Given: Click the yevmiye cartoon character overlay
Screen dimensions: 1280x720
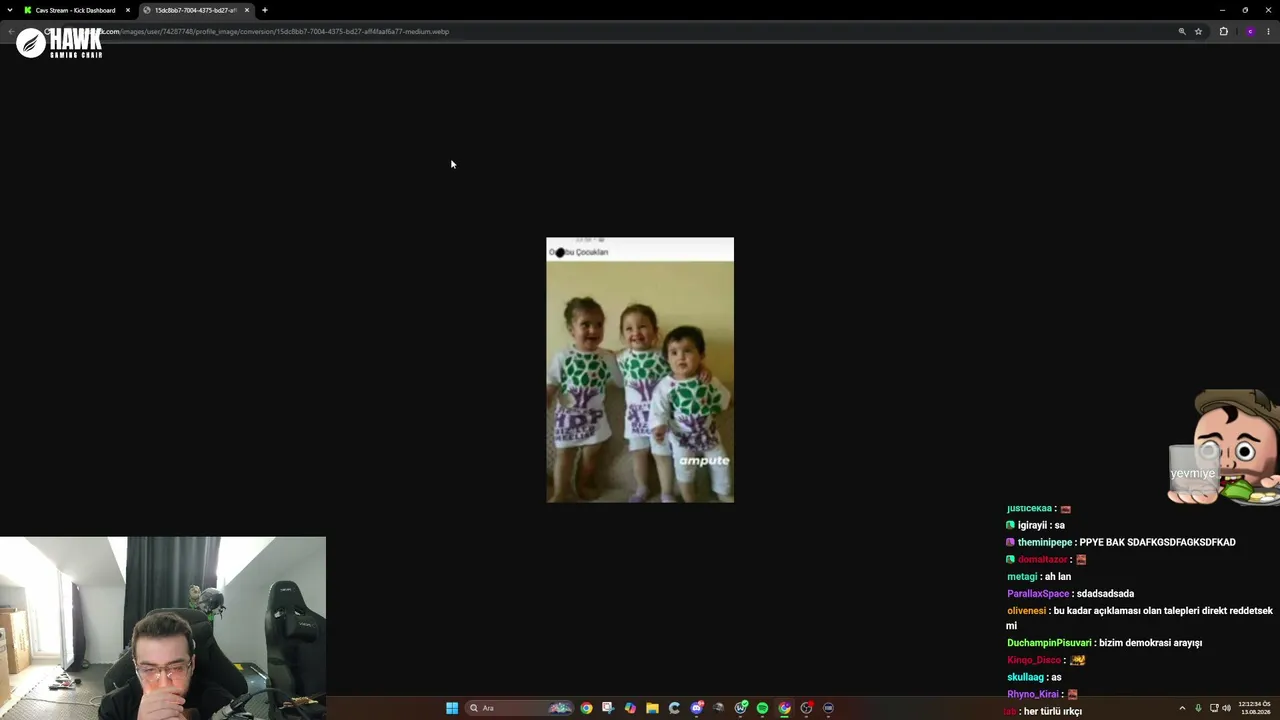Looking at the screenshot, I should 1224,448.
